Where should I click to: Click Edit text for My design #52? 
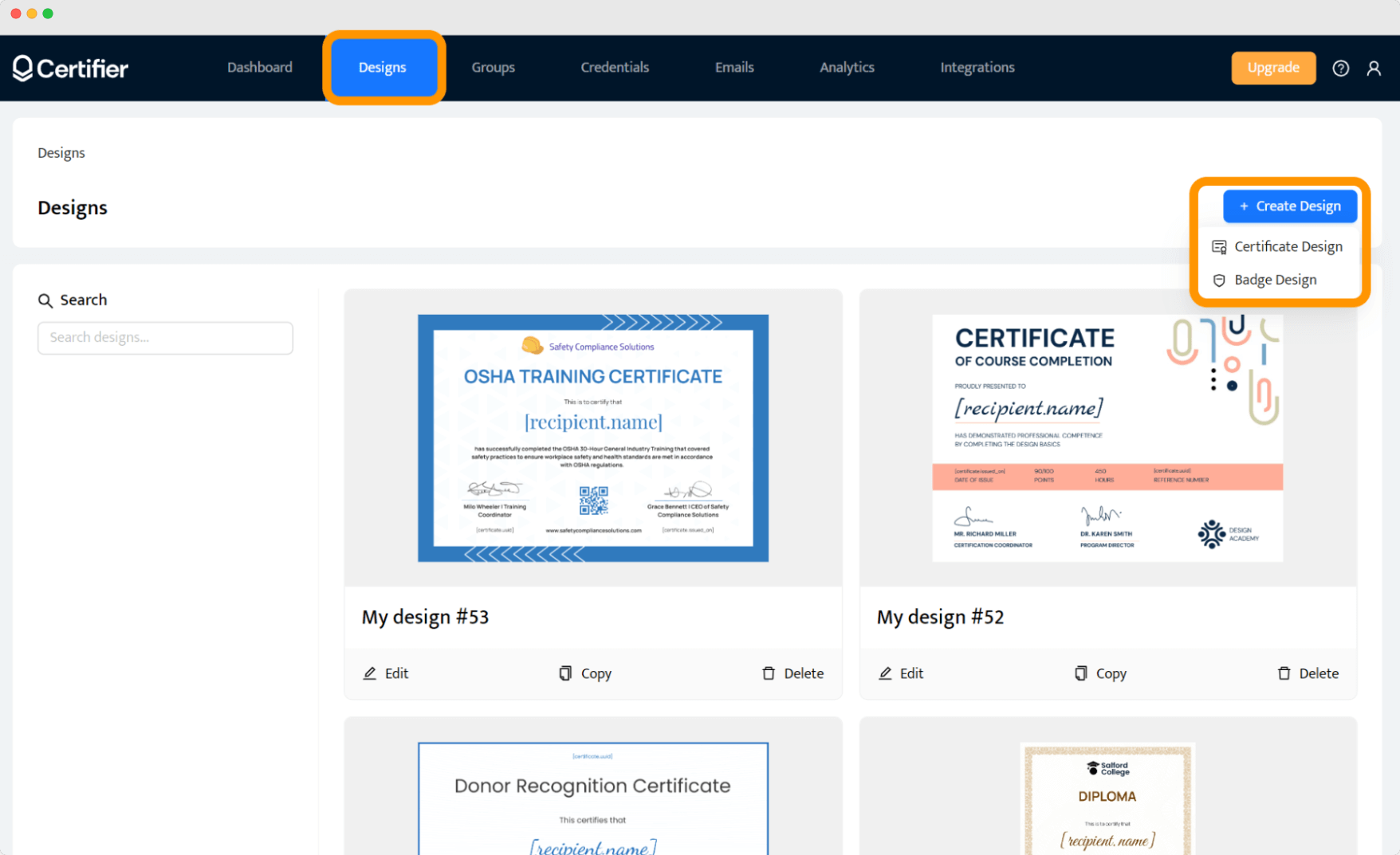pyautogui.click(x=911, y=673)
